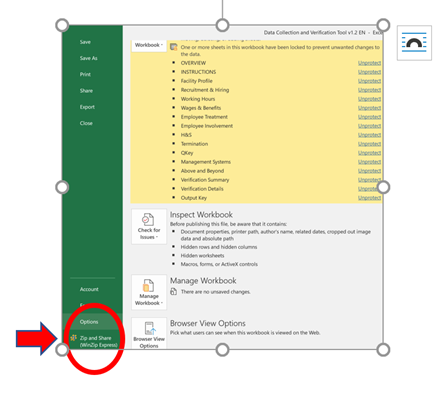
Task: Unprotect the Output Key sheet
Action: coord(369,198)
